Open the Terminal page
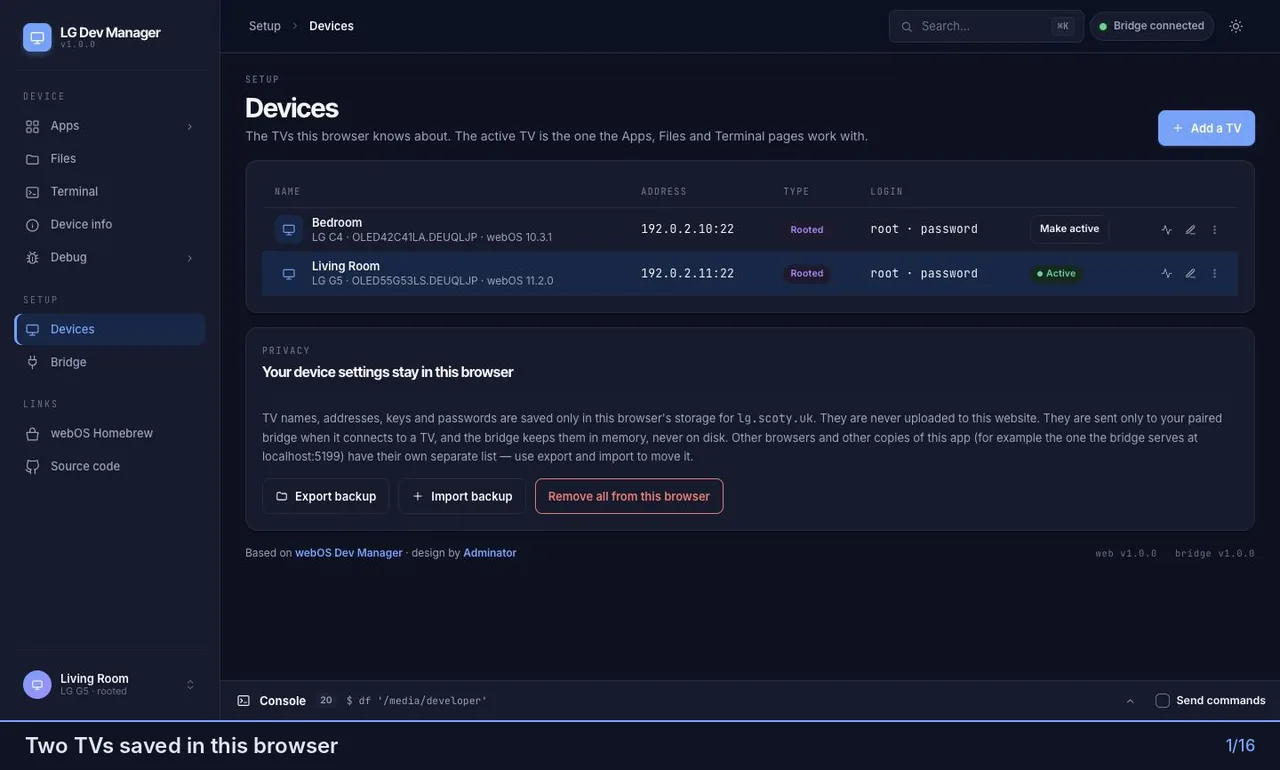Screen dimensions: 1280x770 pyautogui.click(x=110, y=192)
